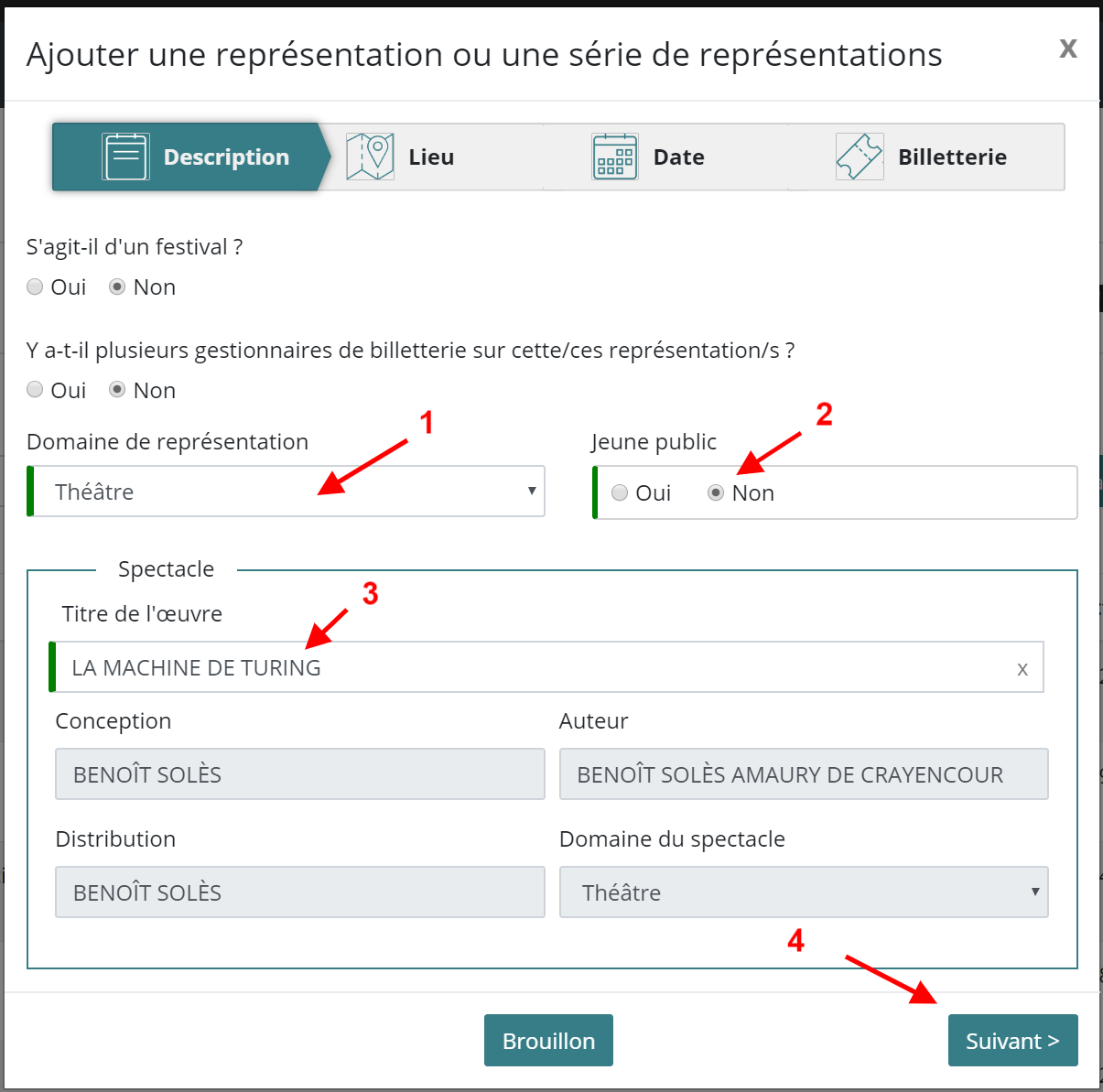Viewport: 1103px width, 1092px height.
Task: Open the Domaine de représentation dropdown
Action: [287, 492]
